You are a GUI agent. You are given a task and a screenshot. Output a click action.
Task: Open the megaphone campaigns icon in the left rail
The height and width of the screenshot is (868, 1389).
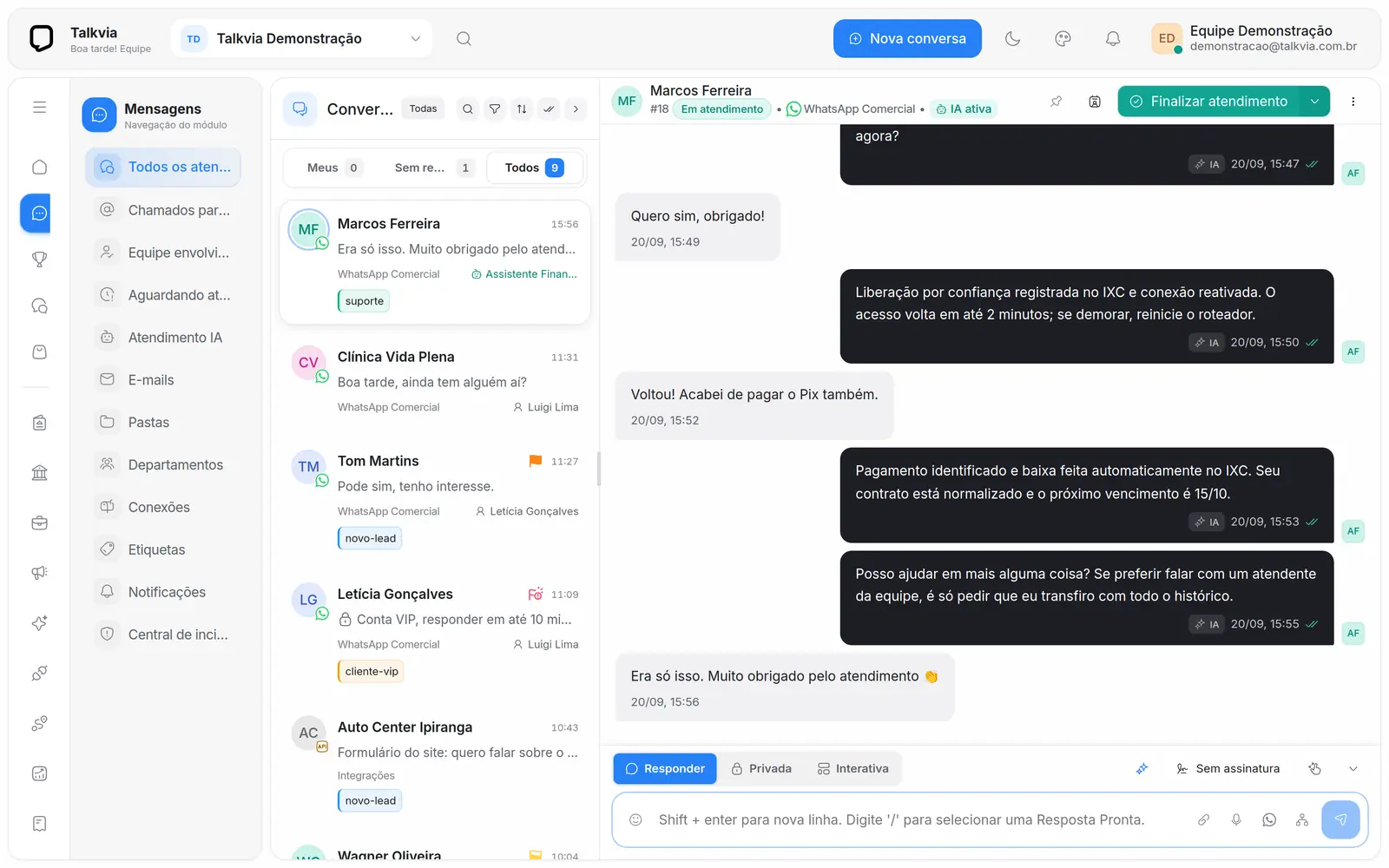pos(39,573)
